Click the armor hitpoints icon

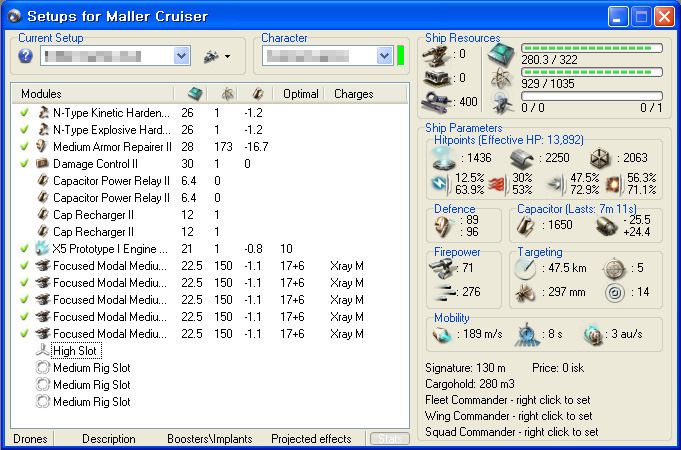click(x=522, y=158)
